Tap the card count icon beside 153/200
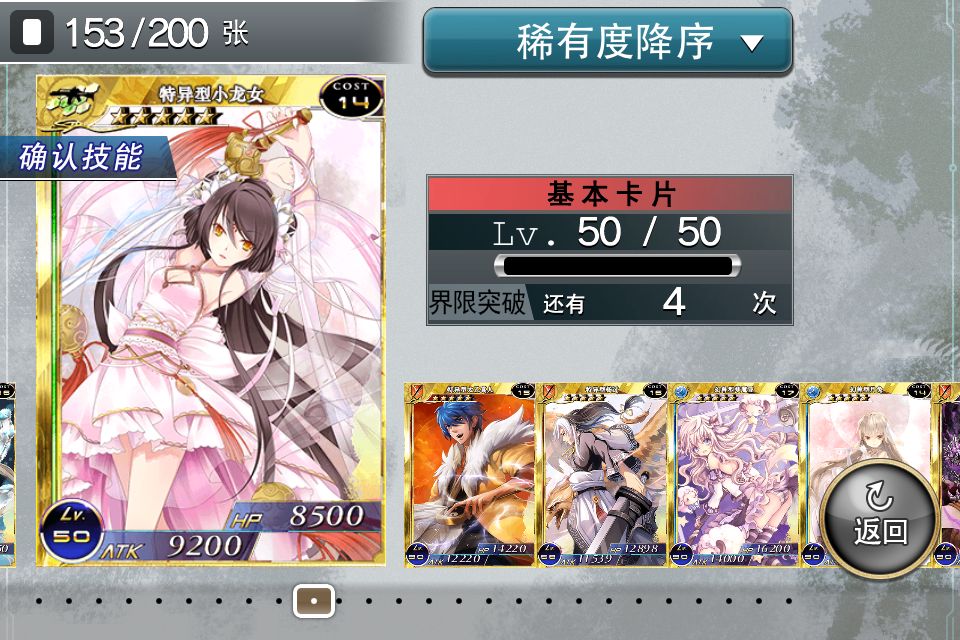Viewport: 960px width, 640px height. [x=32, y=32]
